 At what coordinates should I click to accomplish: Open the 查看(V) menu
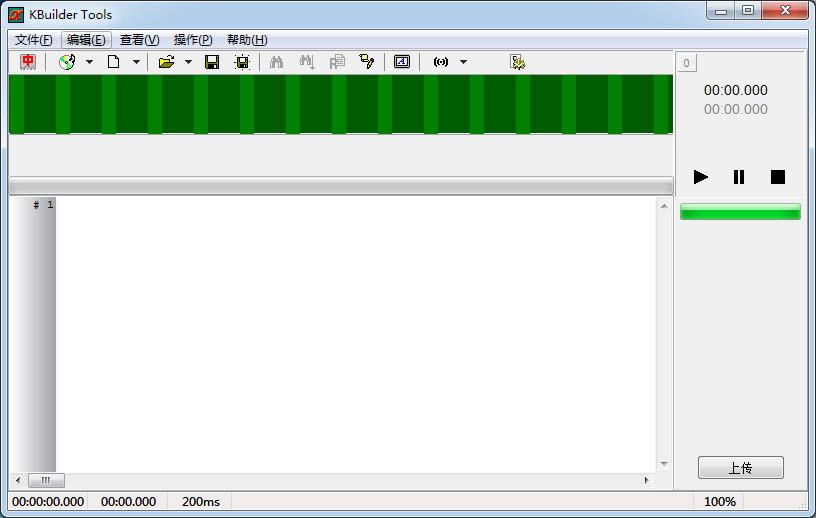click(x=139, y=40)
